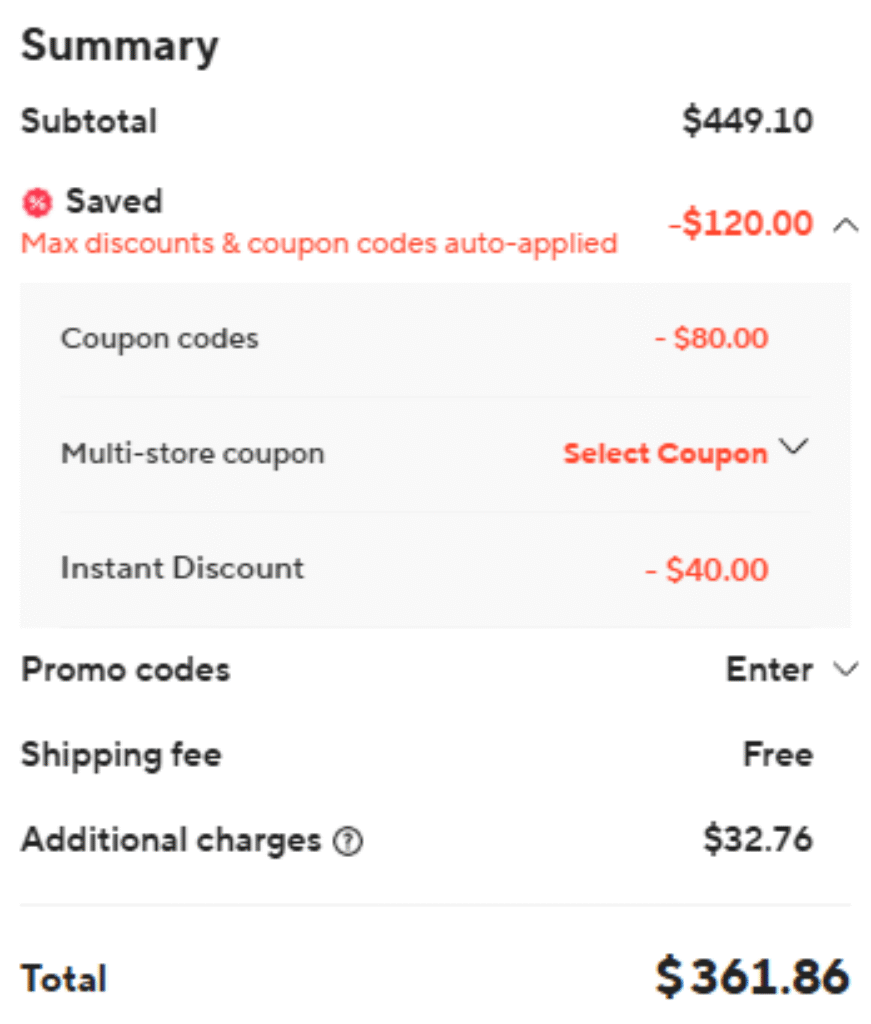Click the Select Coupon link

click(x=665, y=454)
